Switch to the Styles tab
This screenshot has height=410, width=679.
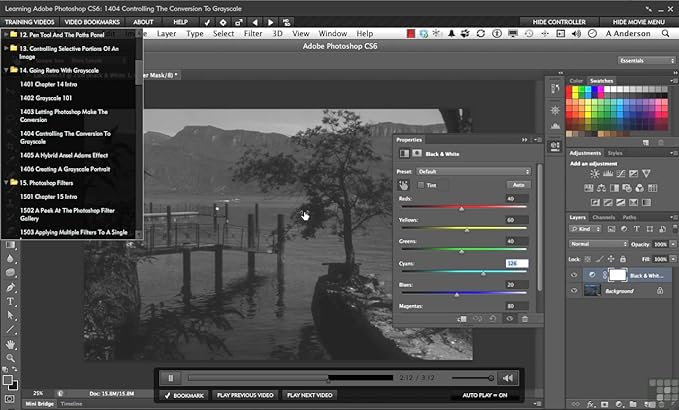[x=614, y=153]
